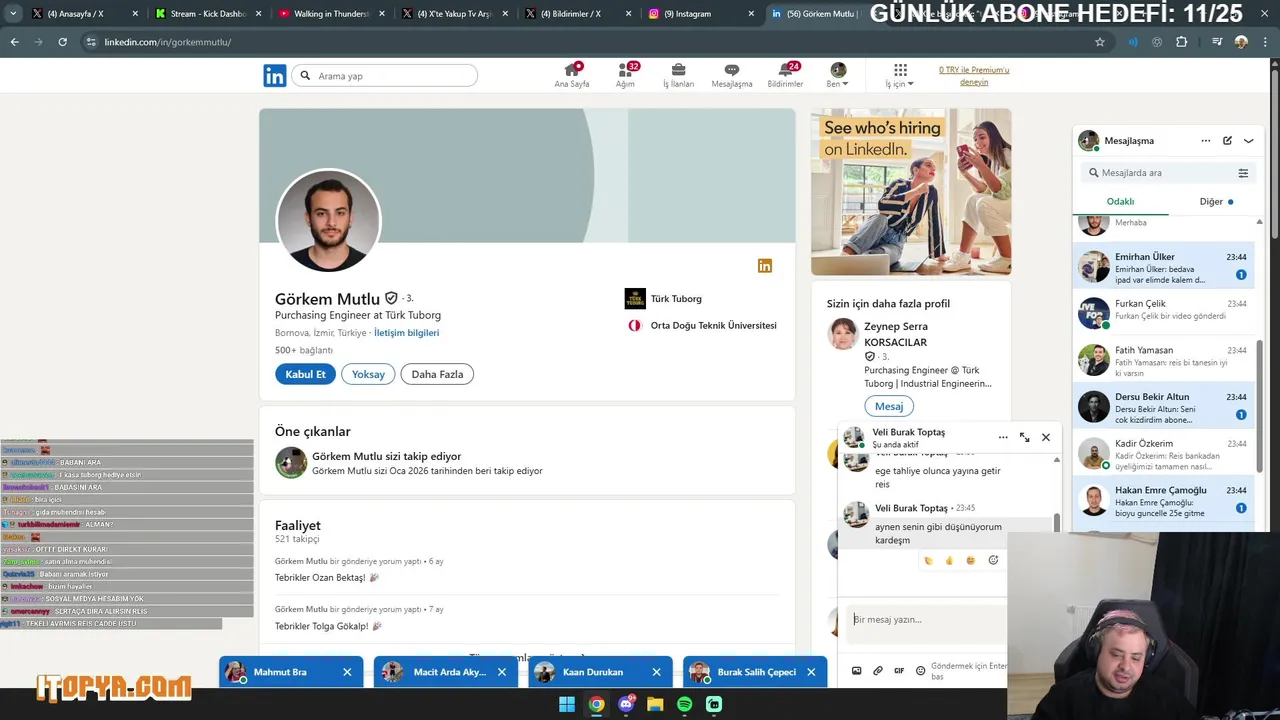Click the Bir mesaj yazın field
Viewport: 1280px width, 720px height.
(928, 619)
